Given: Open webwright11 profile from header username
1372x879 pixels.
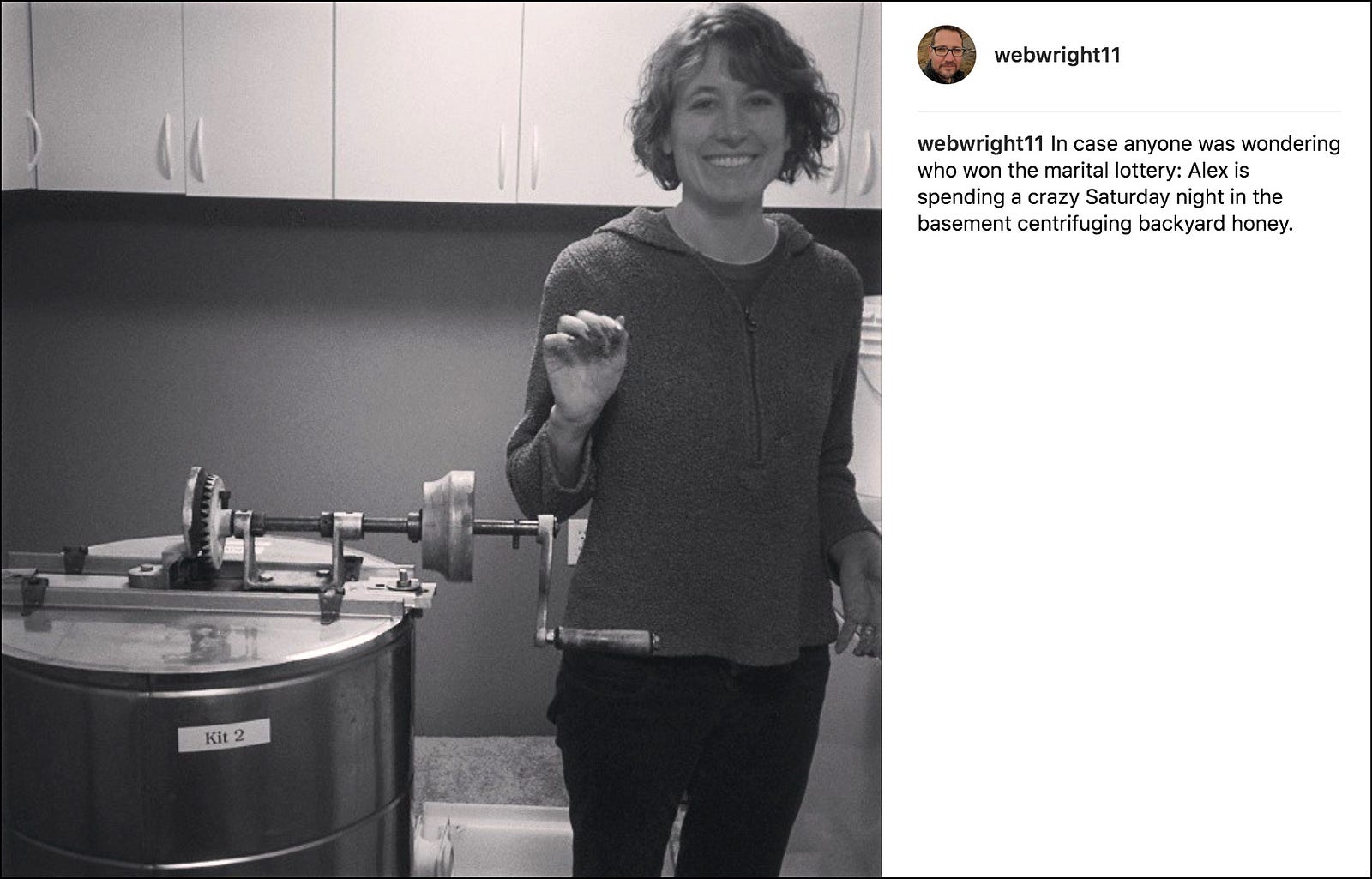Looking at the screenshot, I should coord(1056,56).
